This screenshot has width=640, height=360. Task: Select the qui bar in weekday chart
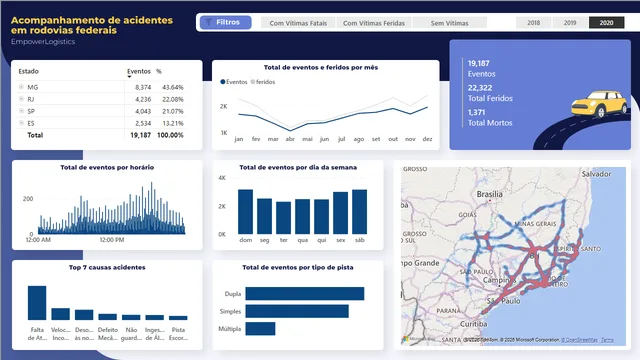tap(322, 216)
